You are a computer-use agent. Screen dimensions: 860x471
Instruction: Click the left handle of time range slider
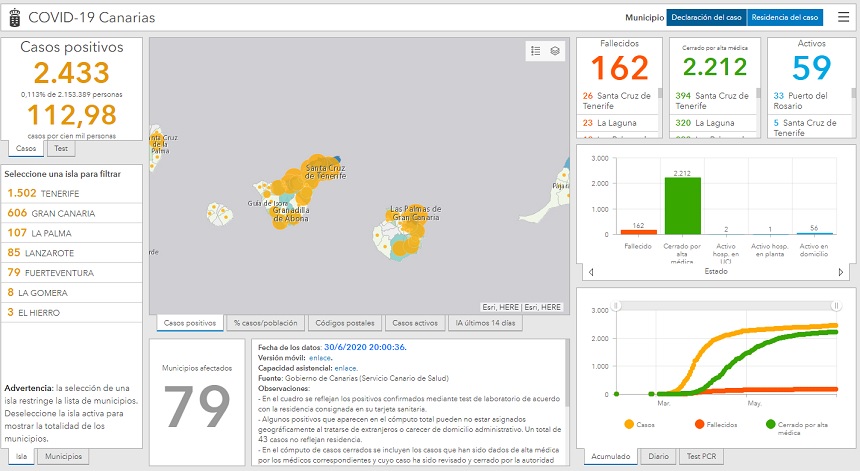pos(617,305)
